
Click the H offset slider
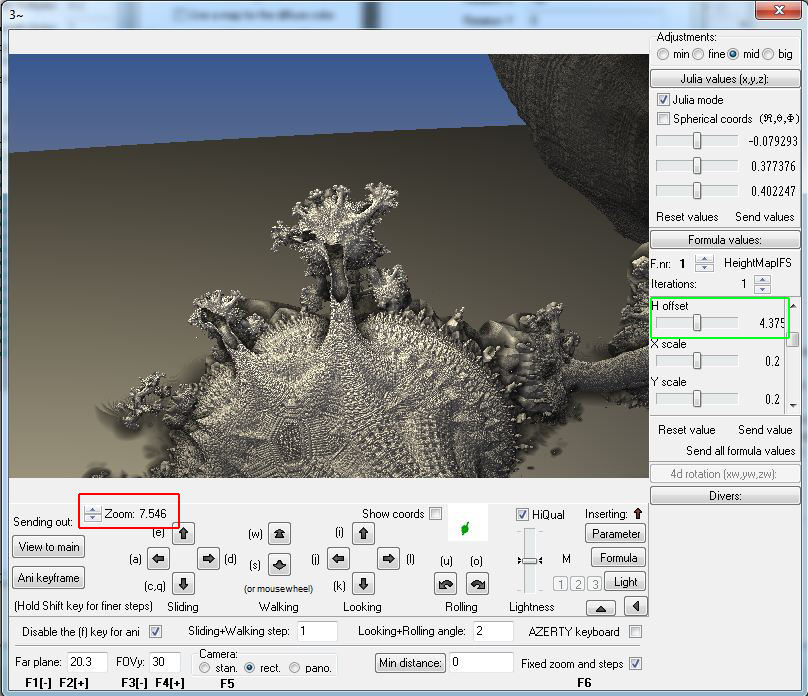tap(697, 323)
